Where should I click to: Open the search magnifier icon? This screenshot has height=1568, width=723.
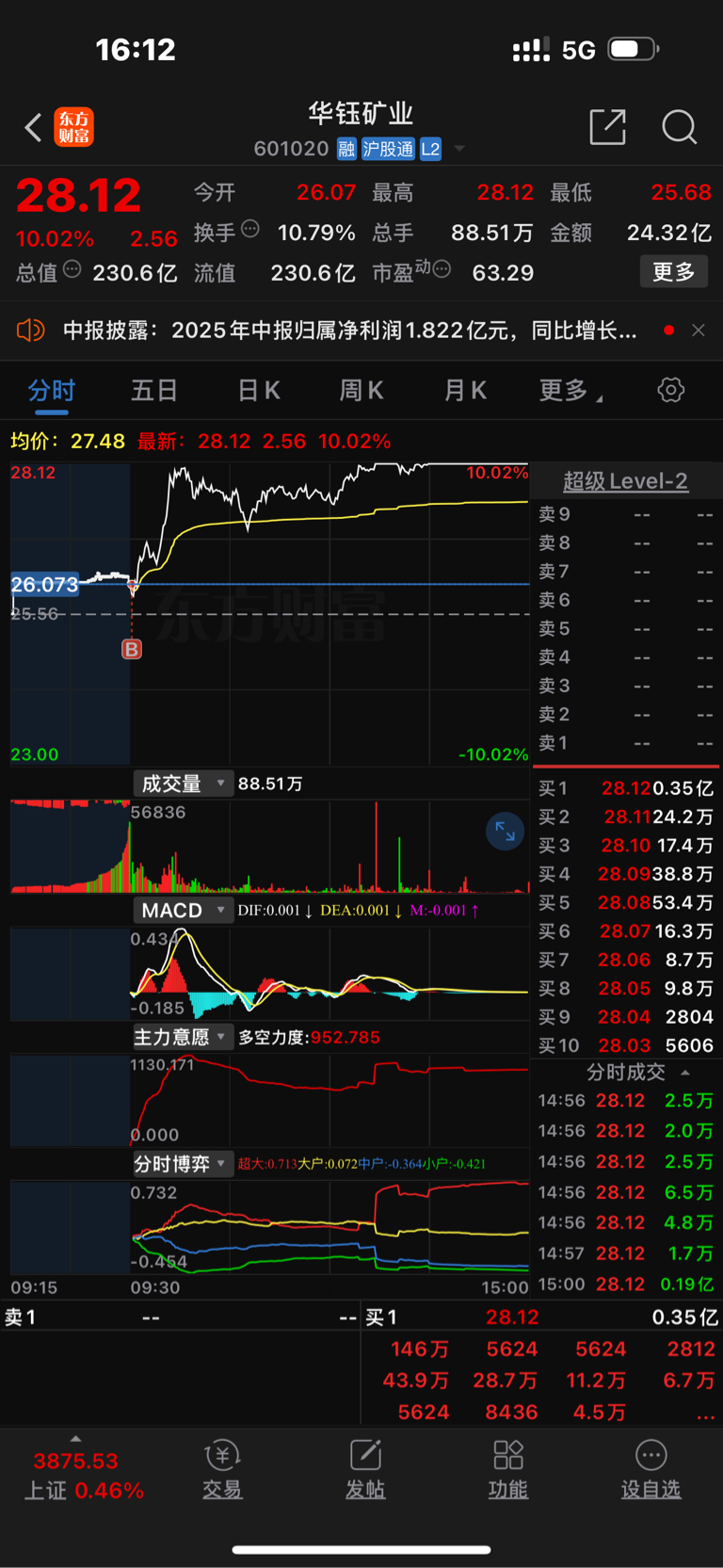(x=679, y=127)
